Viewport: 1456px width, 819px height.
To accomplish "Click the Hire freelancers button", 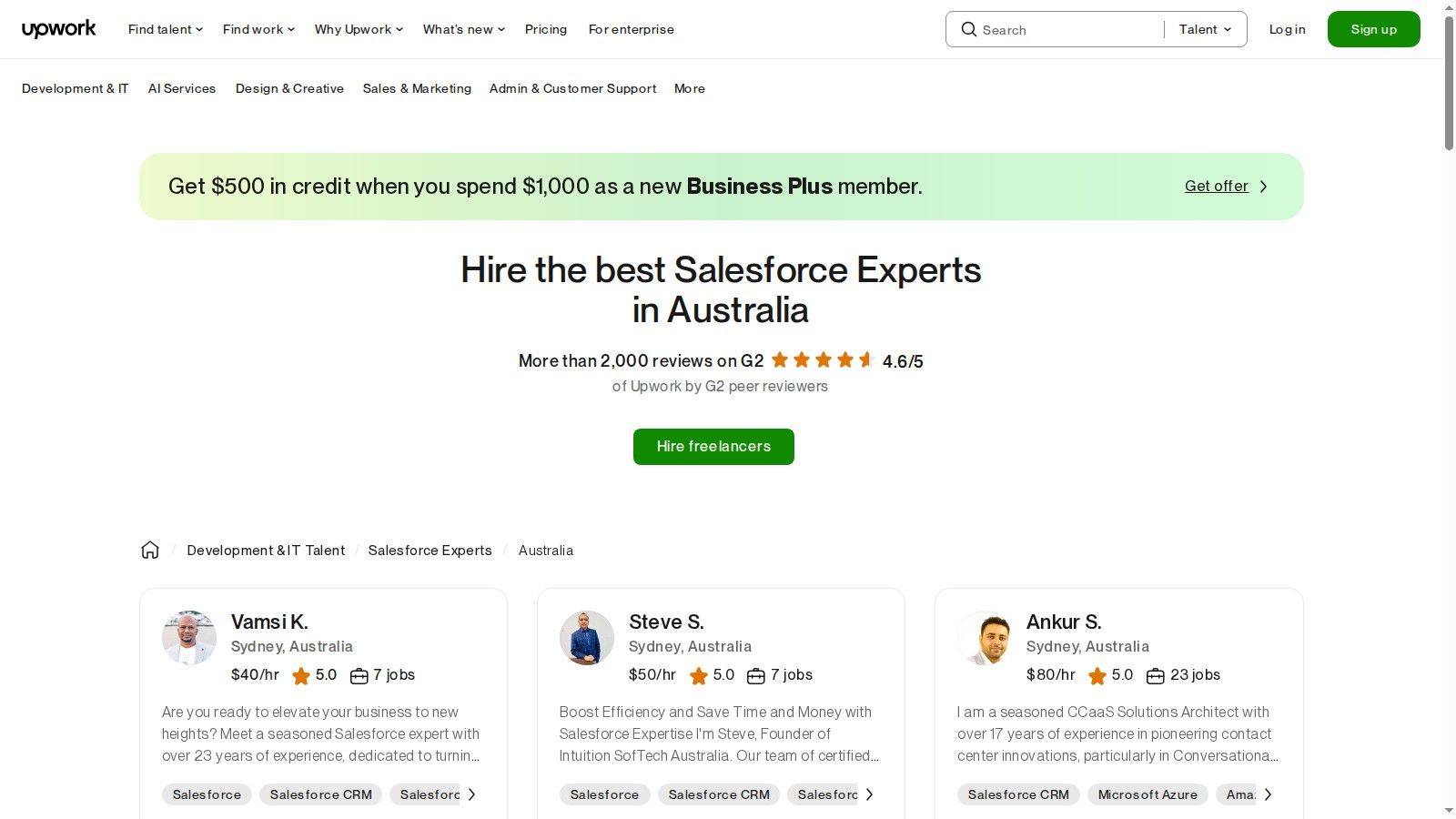I will (x=713, y=446).
